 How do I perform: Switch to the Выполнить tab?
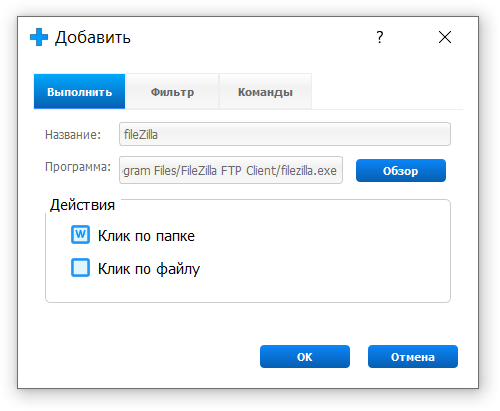pos(79,92)
